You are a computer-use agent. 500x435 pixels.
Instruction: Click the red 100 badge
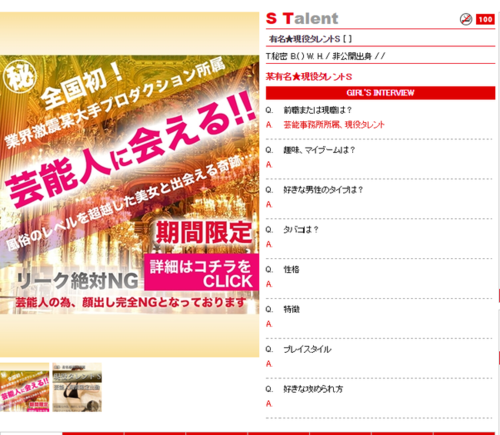(485, 19)
